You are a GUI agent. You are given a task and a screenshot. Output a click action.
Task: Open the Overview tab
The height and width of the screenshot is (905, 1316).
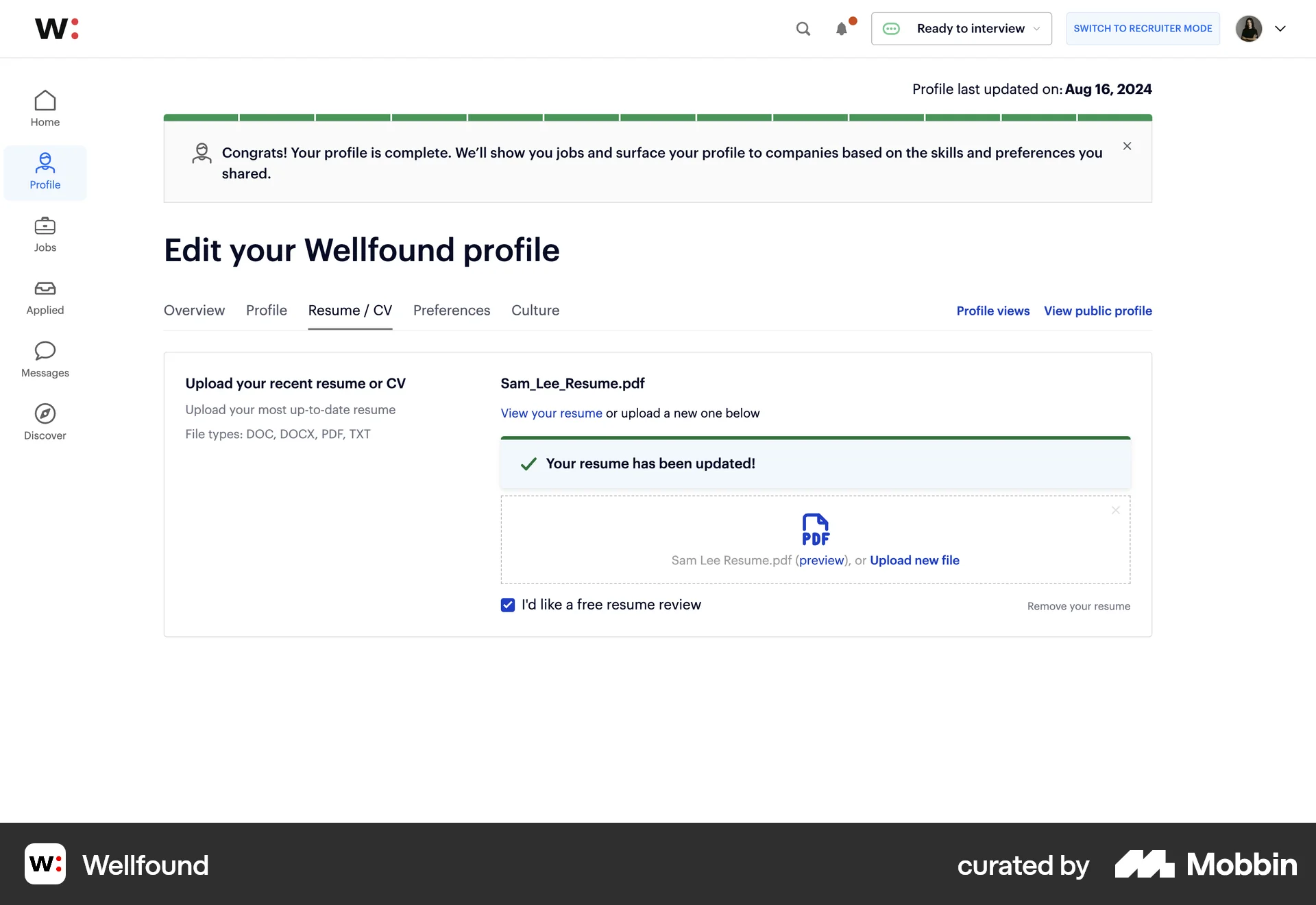click(x=194, y=311)
